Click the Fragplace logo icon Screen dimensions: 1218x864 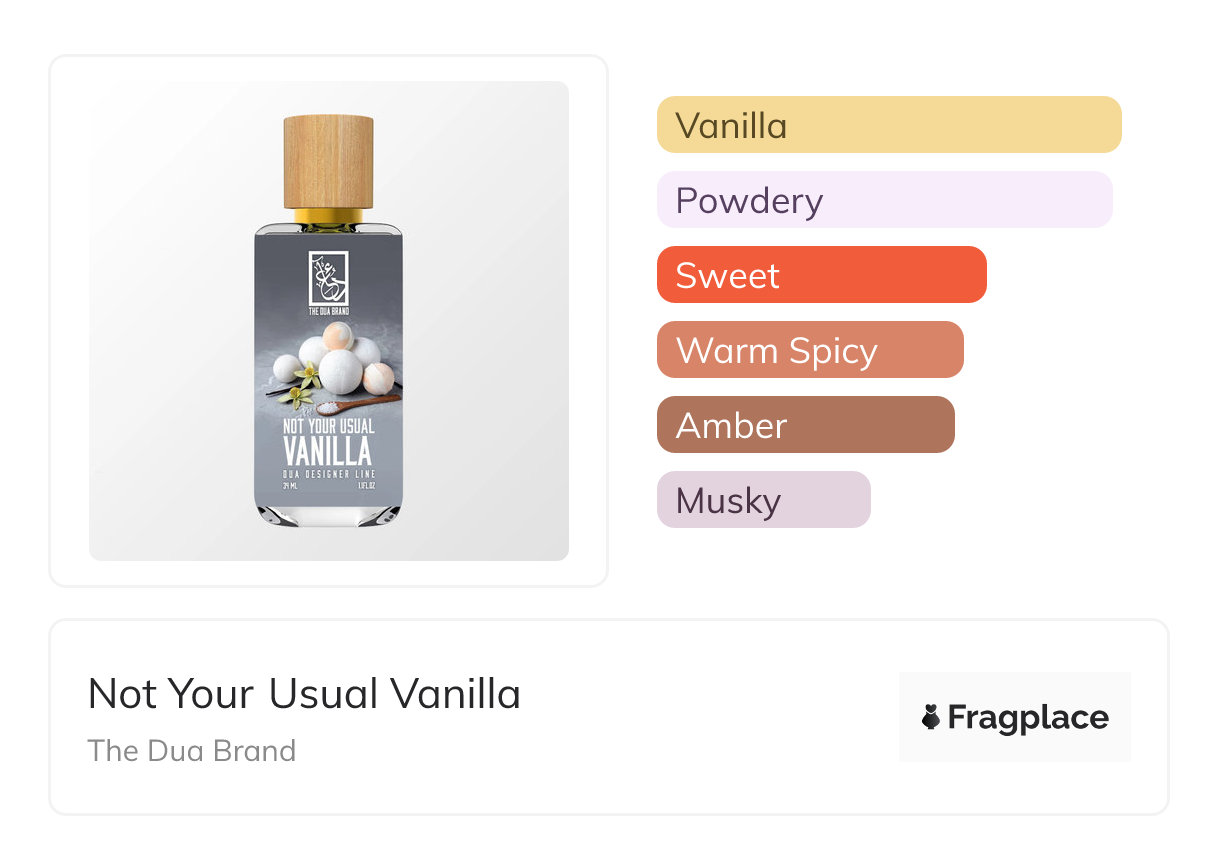931,717
